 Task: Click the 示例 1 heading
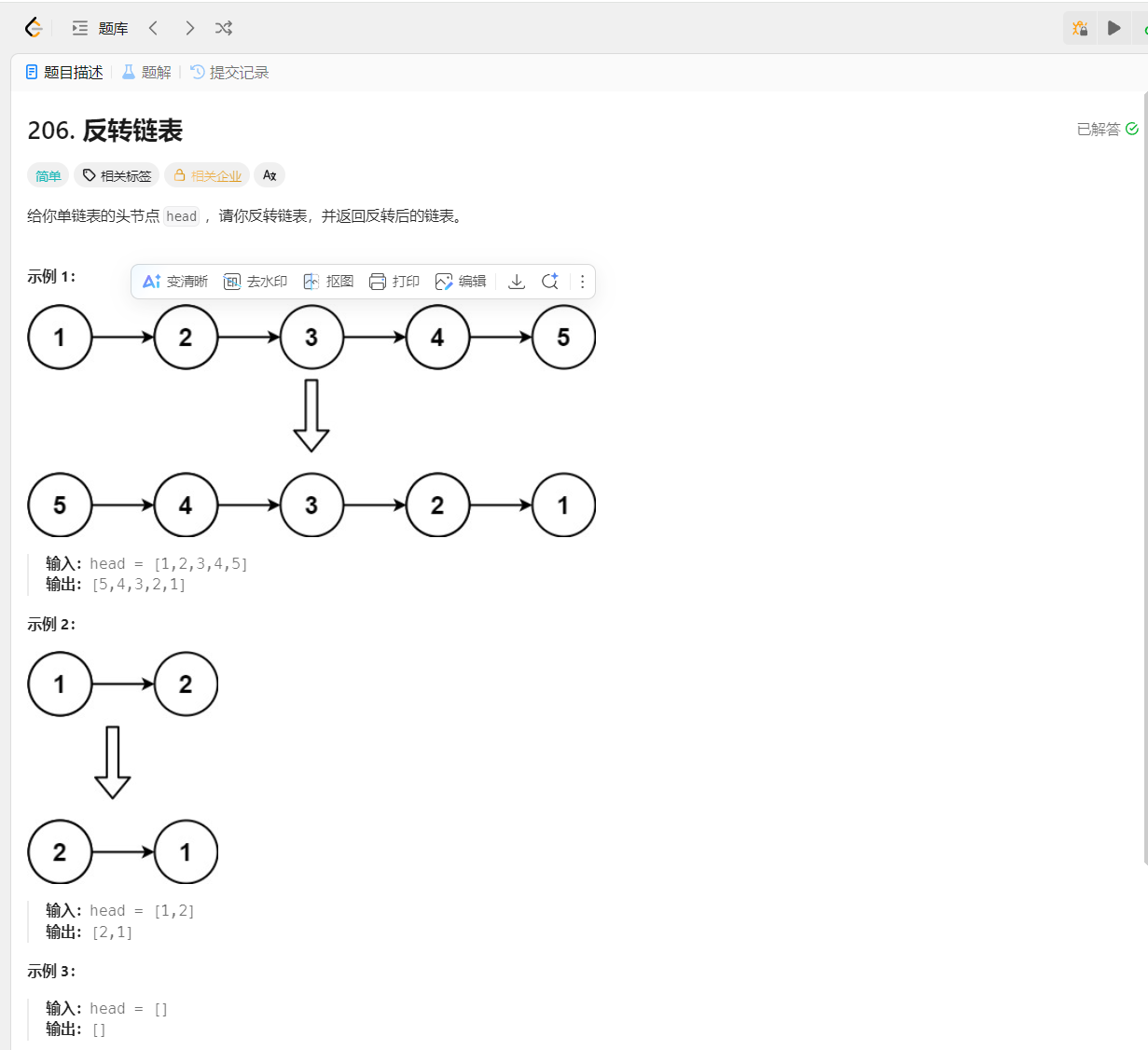coord(51,277)
